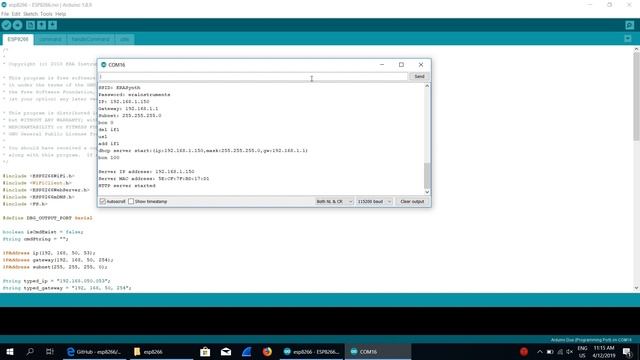Click the Upload arrow icon
Screen dimensions: 640x360
click(x=18, y=25)
